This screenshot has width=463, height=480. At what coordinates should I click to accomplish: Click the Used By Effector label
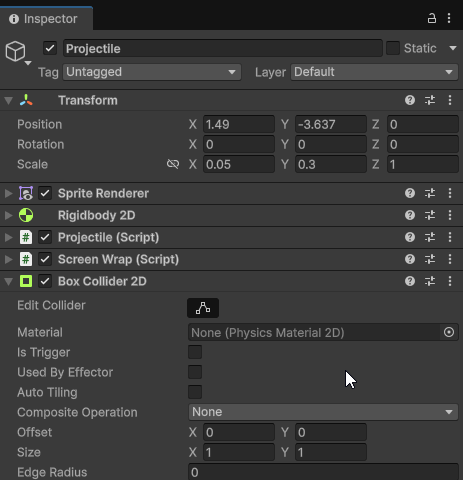pos(65,372)
